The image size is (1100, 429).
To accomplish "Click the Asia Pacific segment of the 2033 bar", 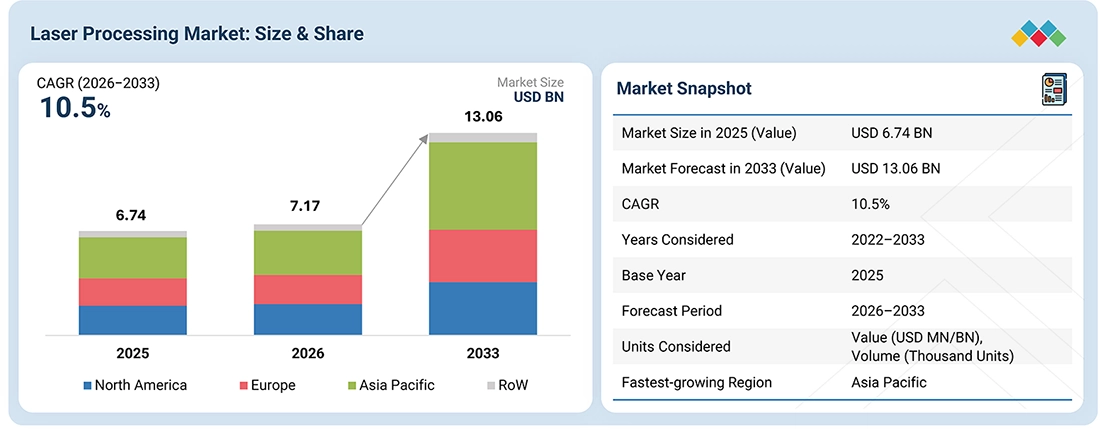I will (x=483, y=186).
